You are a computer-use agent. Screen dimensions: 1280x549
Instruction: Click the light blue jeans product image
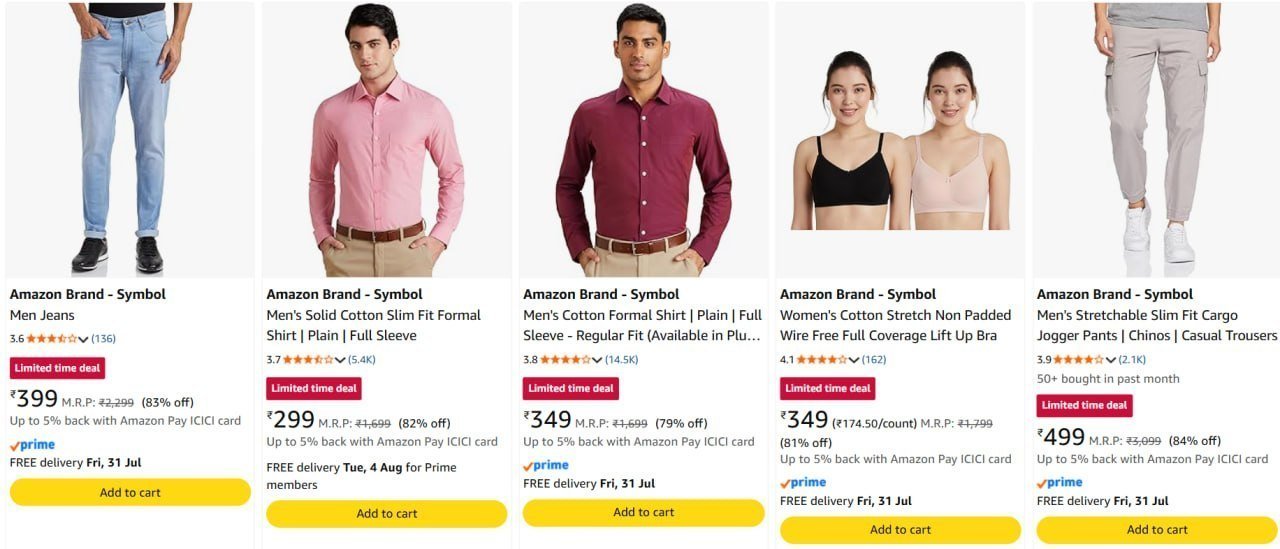pos(131,139)
